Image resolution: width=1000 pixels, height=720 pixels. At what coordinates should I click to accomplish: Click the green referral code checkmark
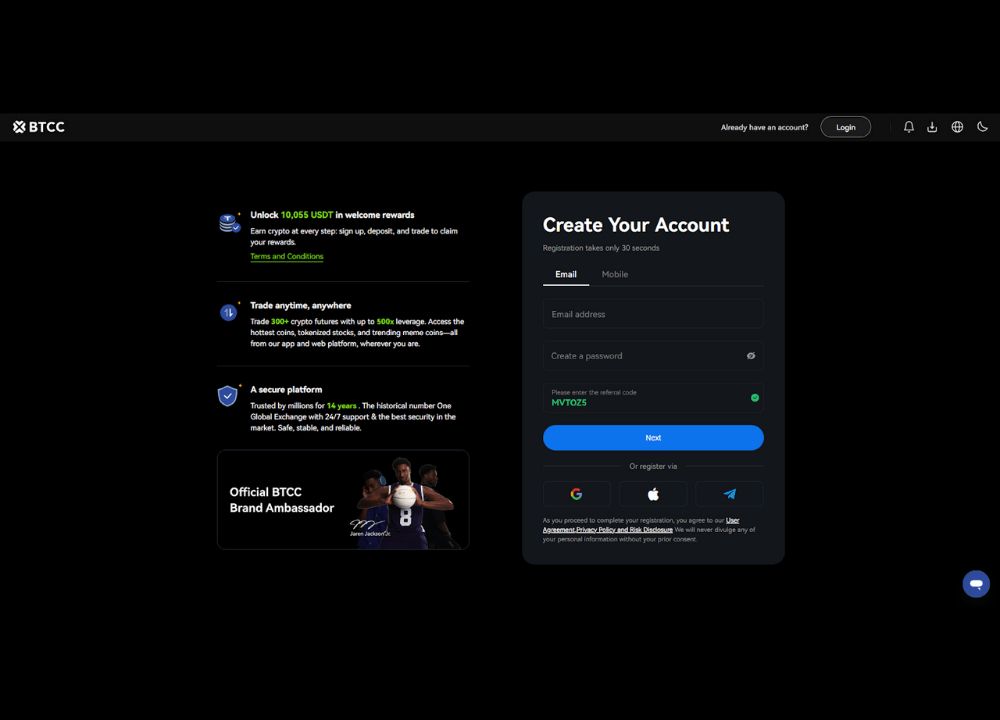[754, 398]
